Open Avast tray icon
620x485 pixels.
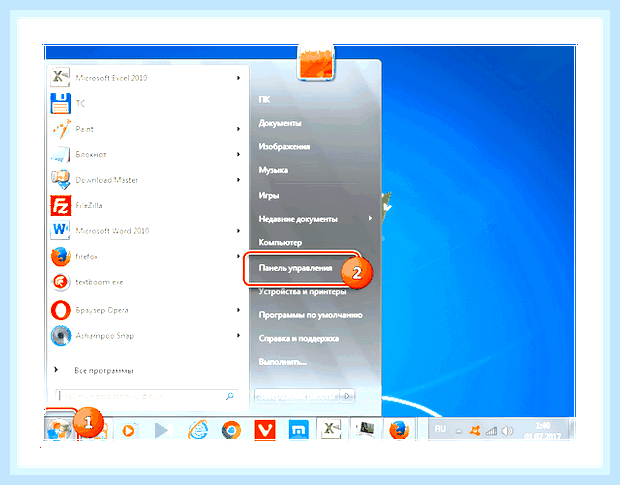(474, 430)
